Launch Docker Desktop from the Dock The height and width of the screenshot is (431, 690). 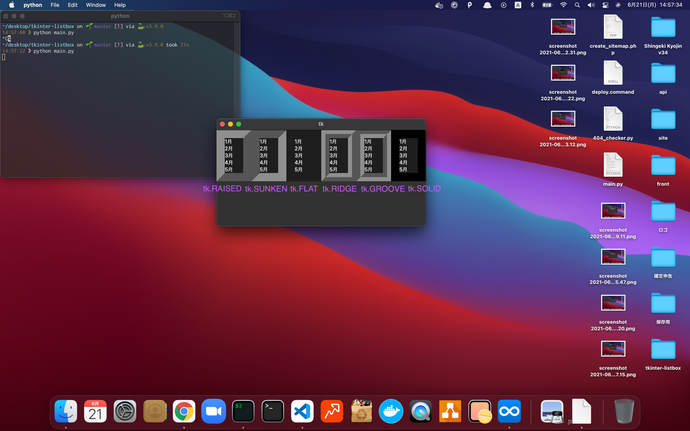(x=391, y=411)
